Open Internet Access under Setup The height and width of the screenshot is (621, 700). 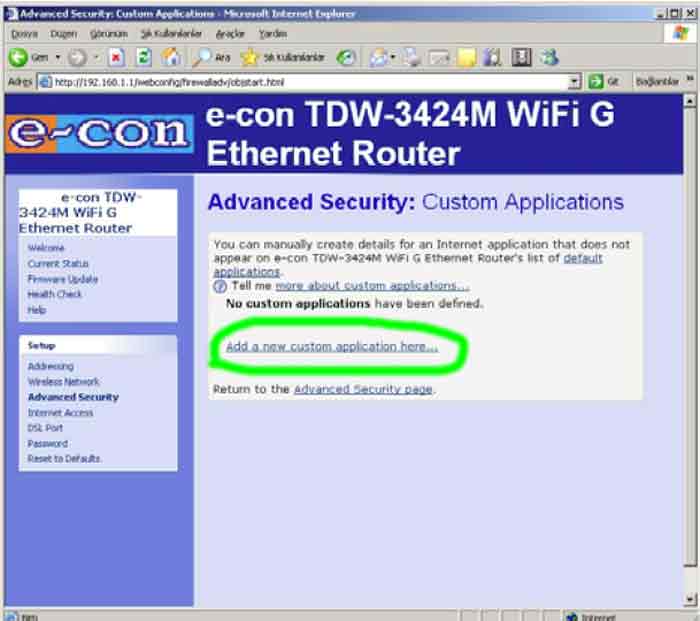tap(60, 413)
